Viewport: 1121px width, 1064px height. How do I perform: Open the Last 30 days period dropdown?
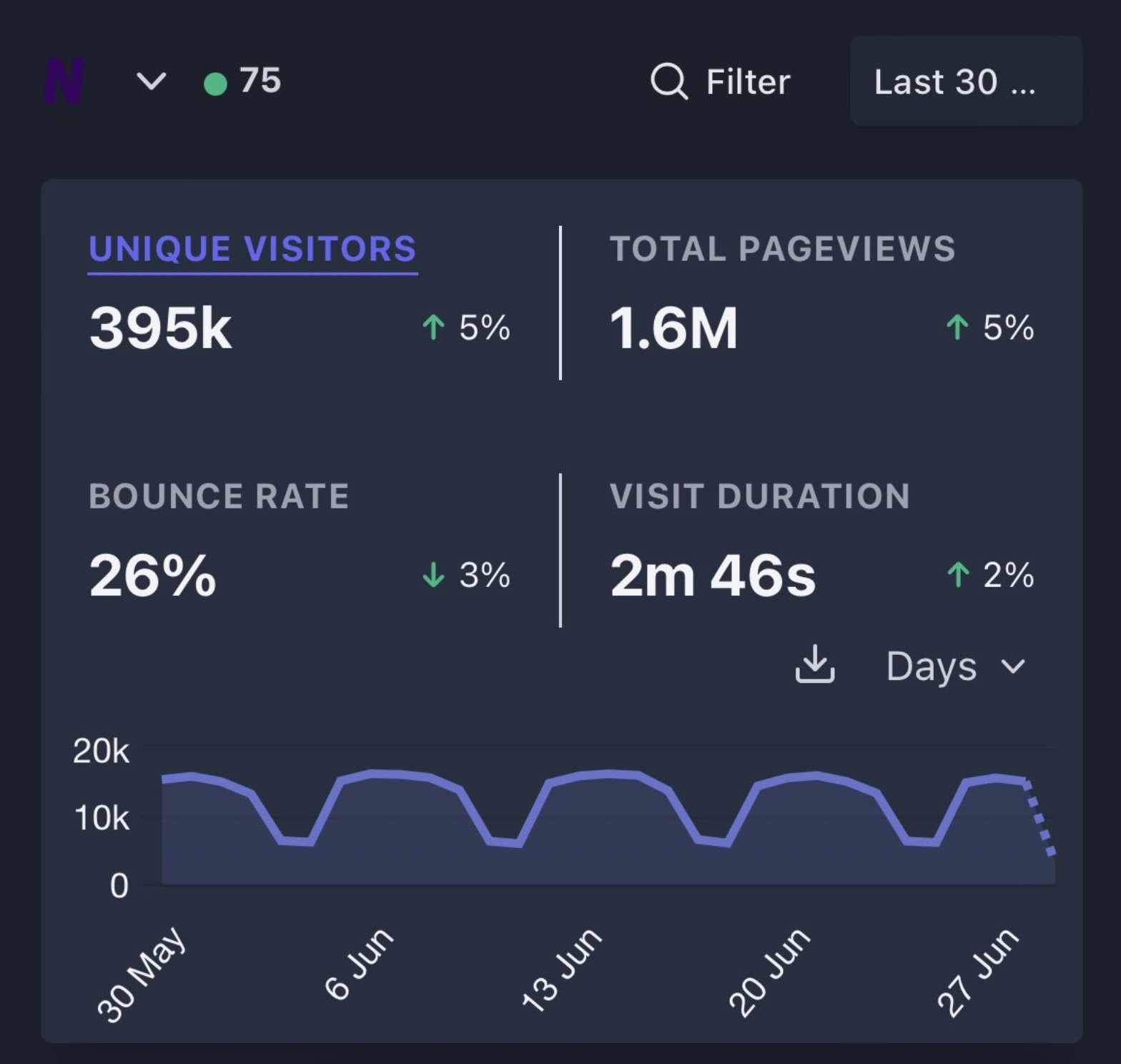(966, 82)
